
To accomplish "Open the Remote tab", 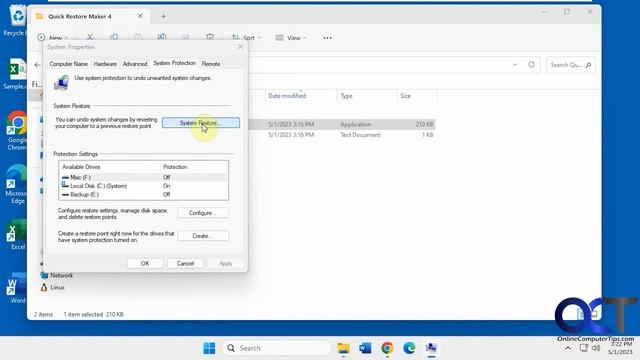I will coord(211,64).
